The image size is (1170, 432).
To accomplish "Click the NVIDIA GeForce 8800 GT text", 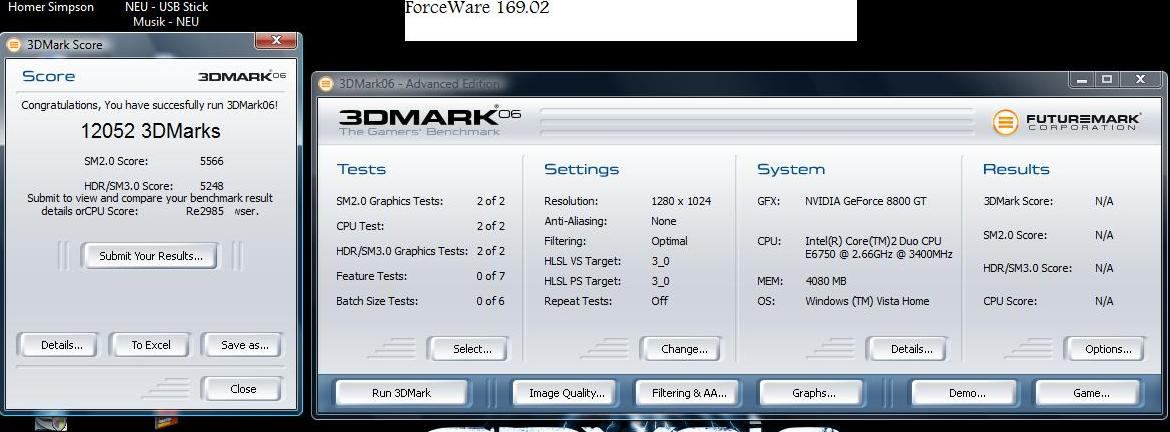I will (x=866, y=201).
